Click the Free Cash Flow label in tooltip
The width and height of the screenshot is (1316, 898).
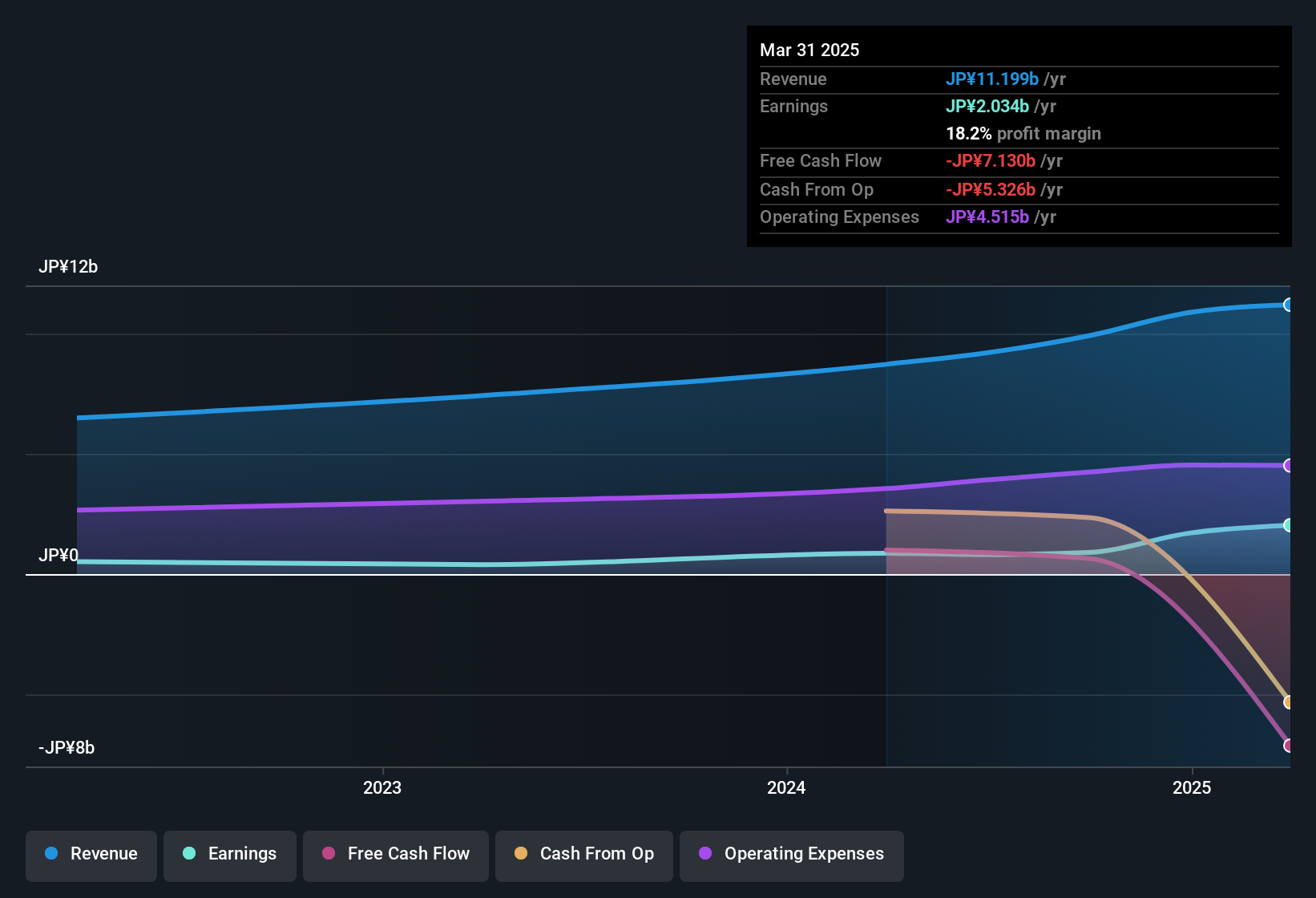(x=821, y=160)
